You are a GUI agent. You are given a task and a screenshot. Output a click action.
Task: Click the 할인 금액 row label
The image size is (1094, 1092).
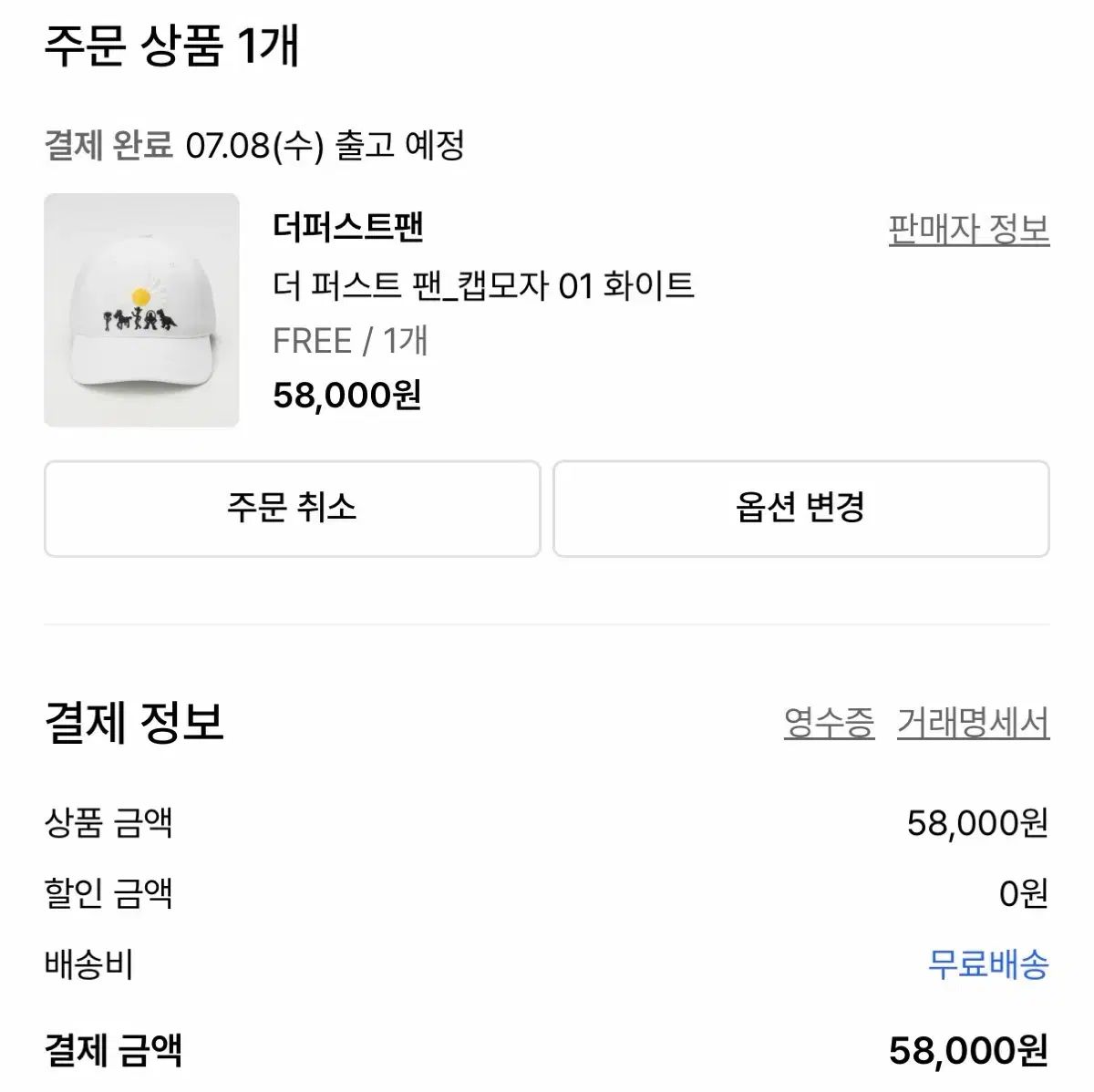[x=108, y=893]
